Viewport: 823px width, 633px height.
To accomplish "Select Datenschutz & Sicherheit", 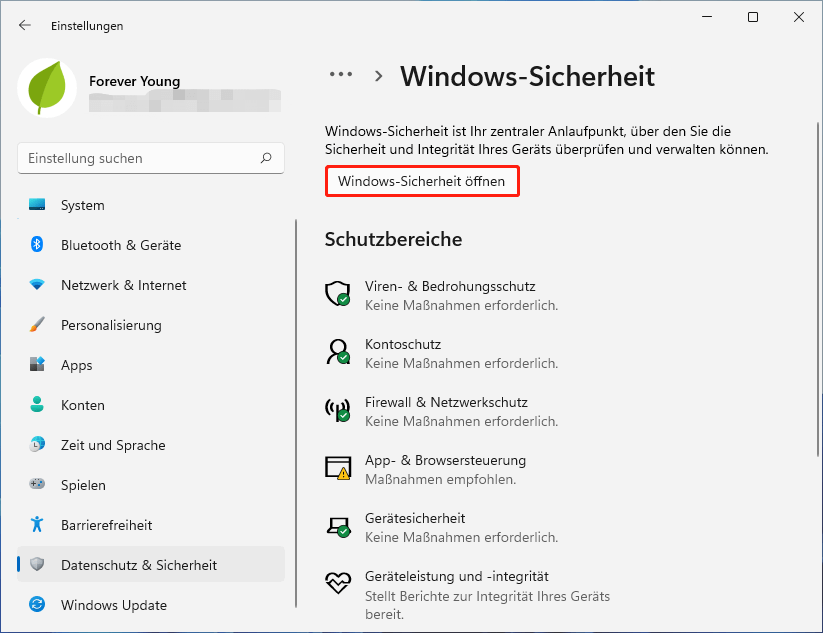I will 151,565.
